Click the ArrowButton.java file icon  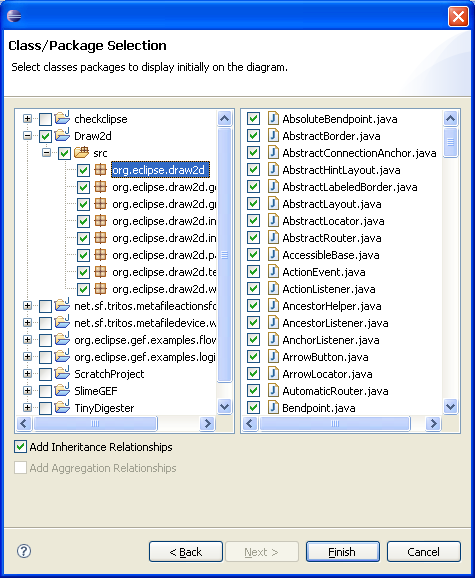tap(273, 356)
